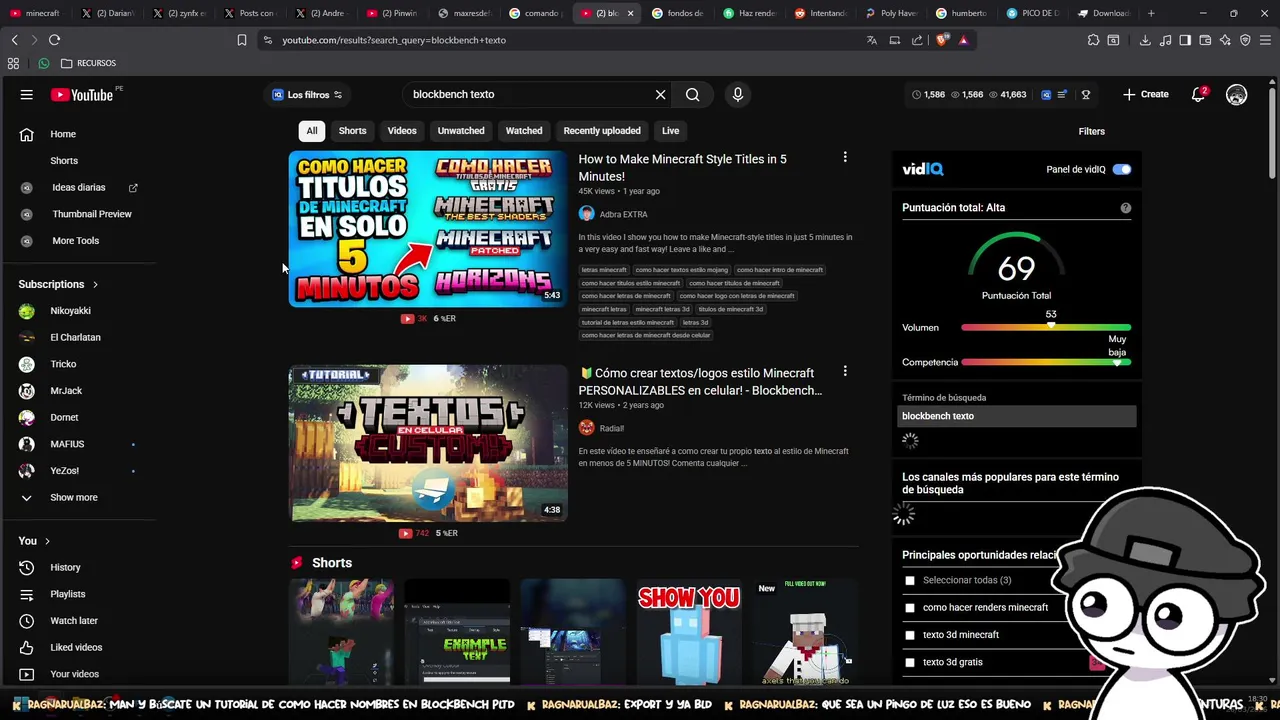Check the texto 3d minecraft box
The width and height of the screenshot is (1280, 720).
pyautogui.click(x=910, y=635)
